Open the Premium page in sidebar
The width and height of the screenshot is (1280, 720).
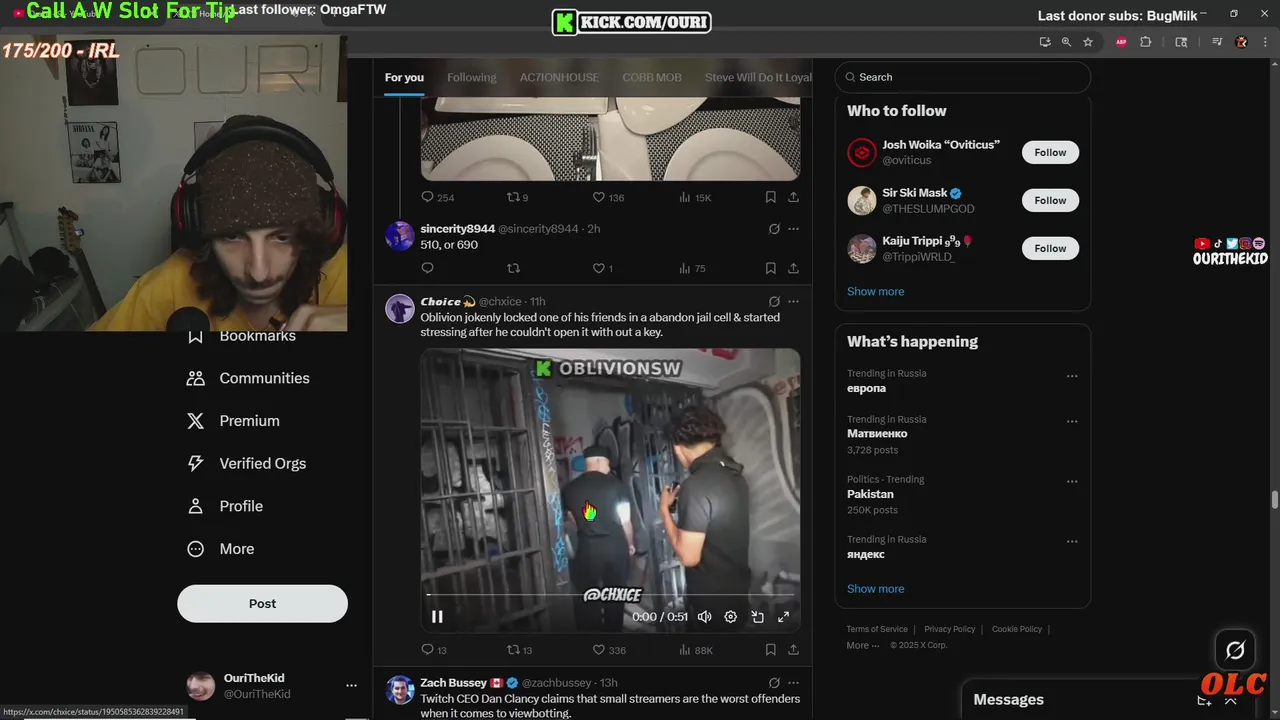pos(233,421)
